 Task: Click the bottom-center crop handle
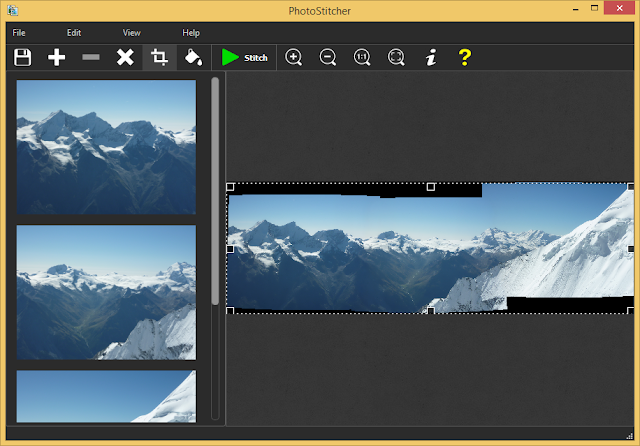pos(431,311)
